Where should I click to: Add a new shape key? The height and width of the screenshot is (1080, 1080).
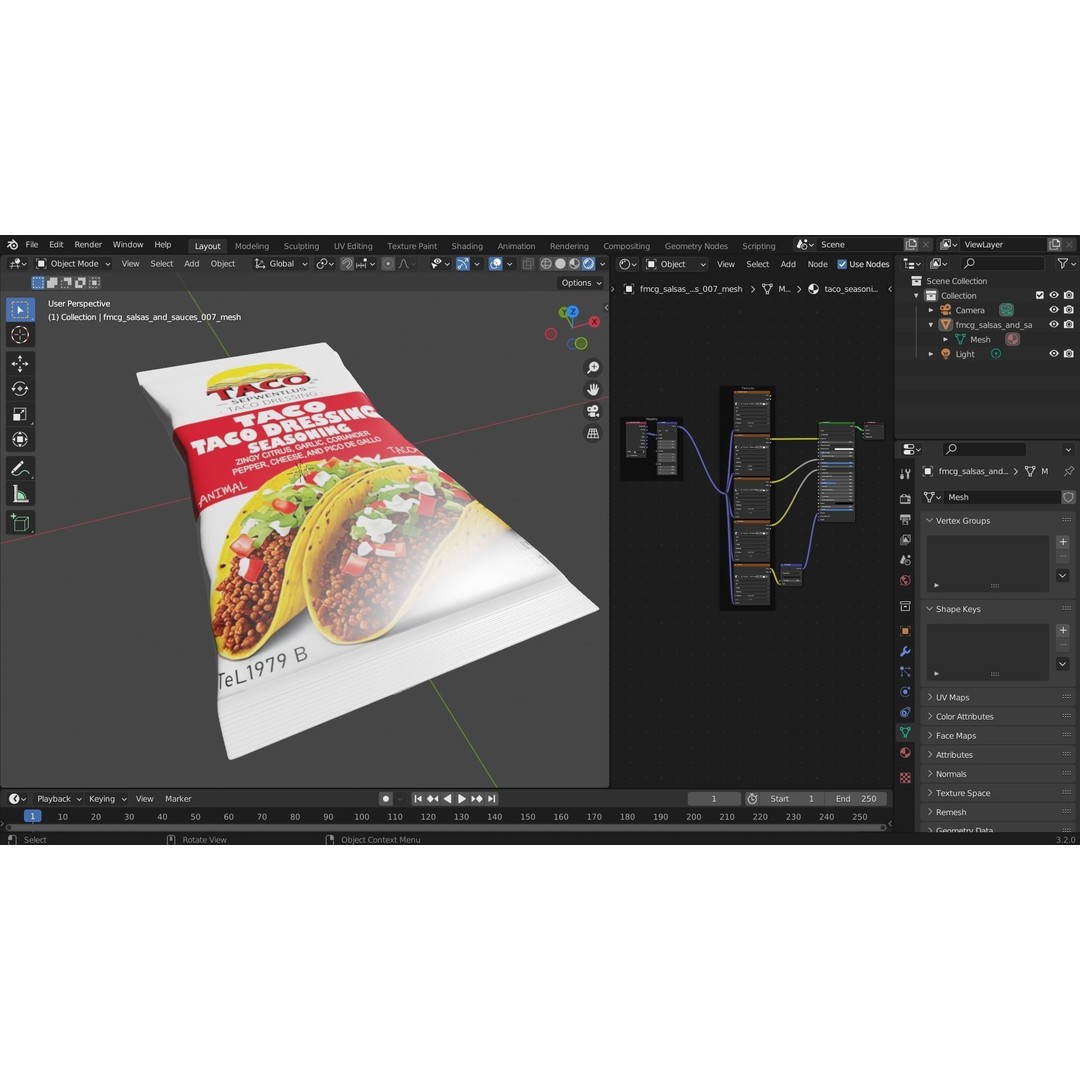pos(1063,630)
